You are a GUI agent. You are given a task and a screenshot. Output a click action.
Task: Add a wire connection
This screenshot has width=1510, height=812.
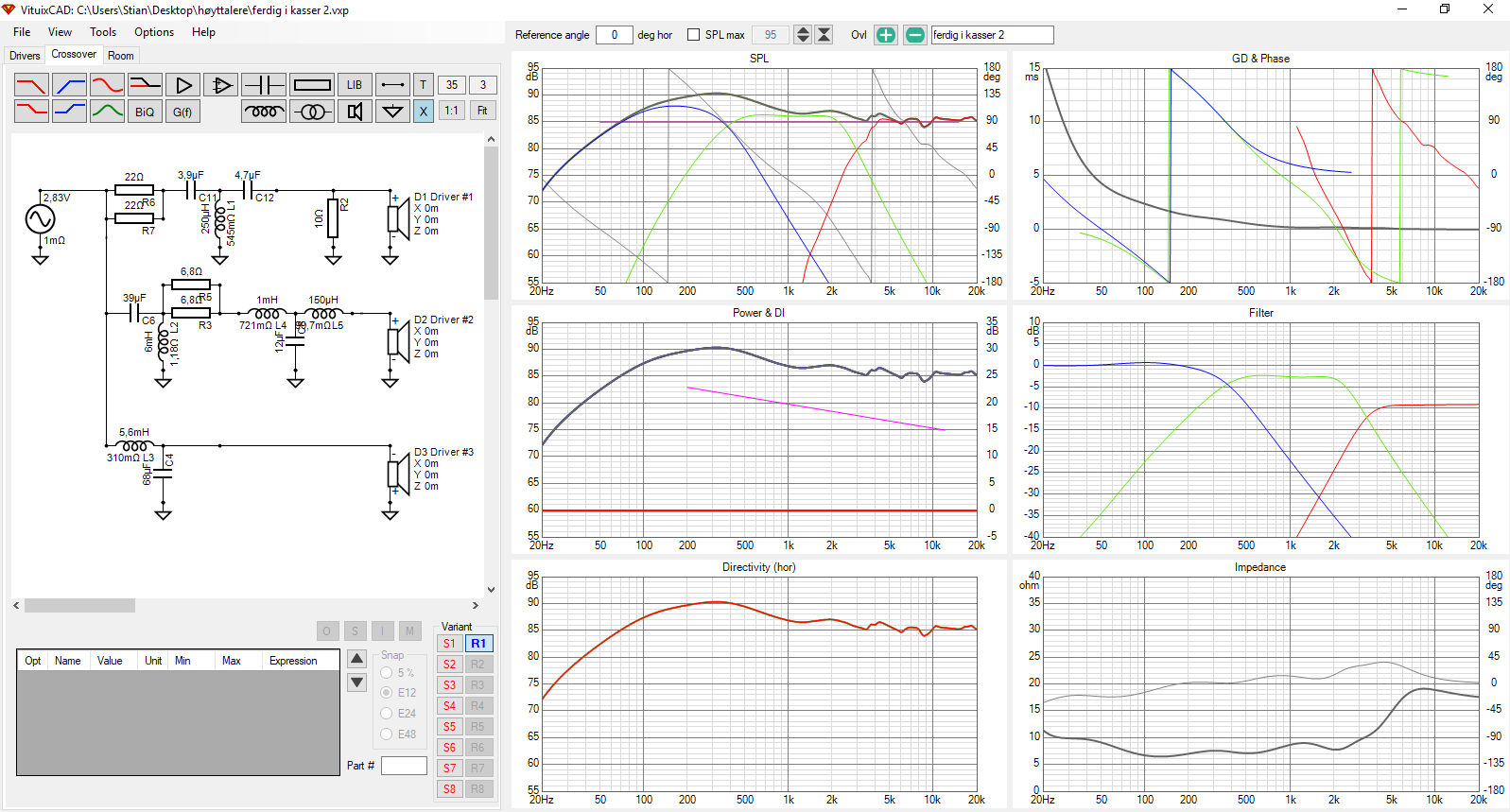click(x=392, y=85)
